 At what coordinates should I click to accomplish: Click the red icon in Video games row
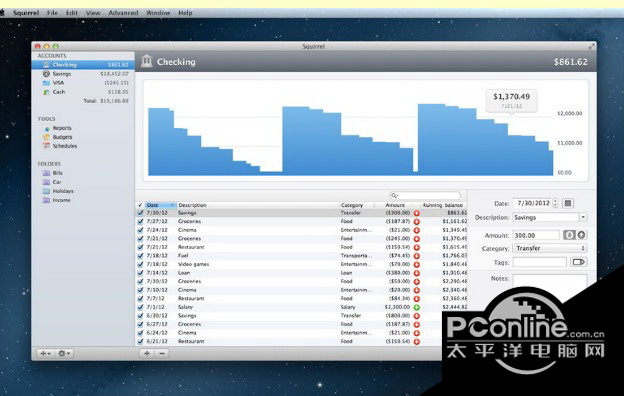pyautogui.click(x=417, y=264)
